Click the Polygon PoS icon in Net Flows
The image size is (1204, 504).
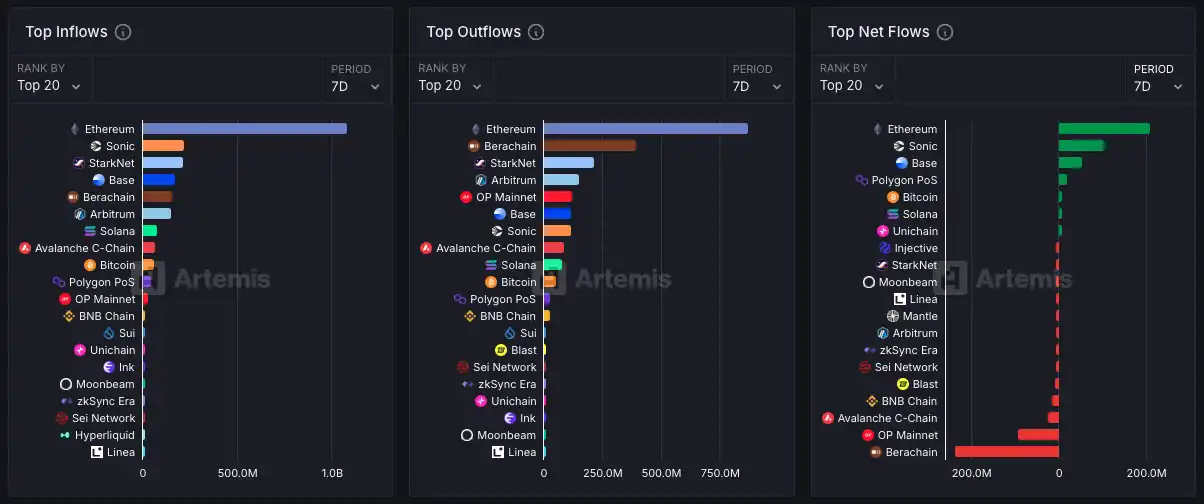862,180
